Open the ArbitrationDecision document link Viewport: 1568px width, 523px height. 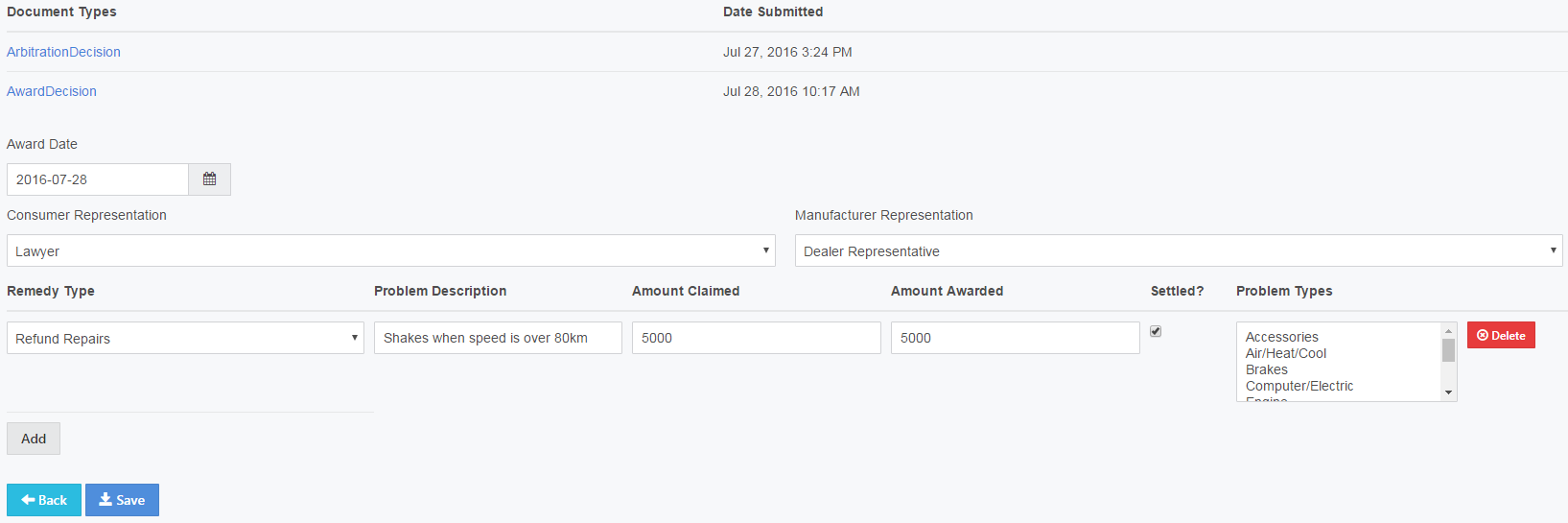point(63,52)
